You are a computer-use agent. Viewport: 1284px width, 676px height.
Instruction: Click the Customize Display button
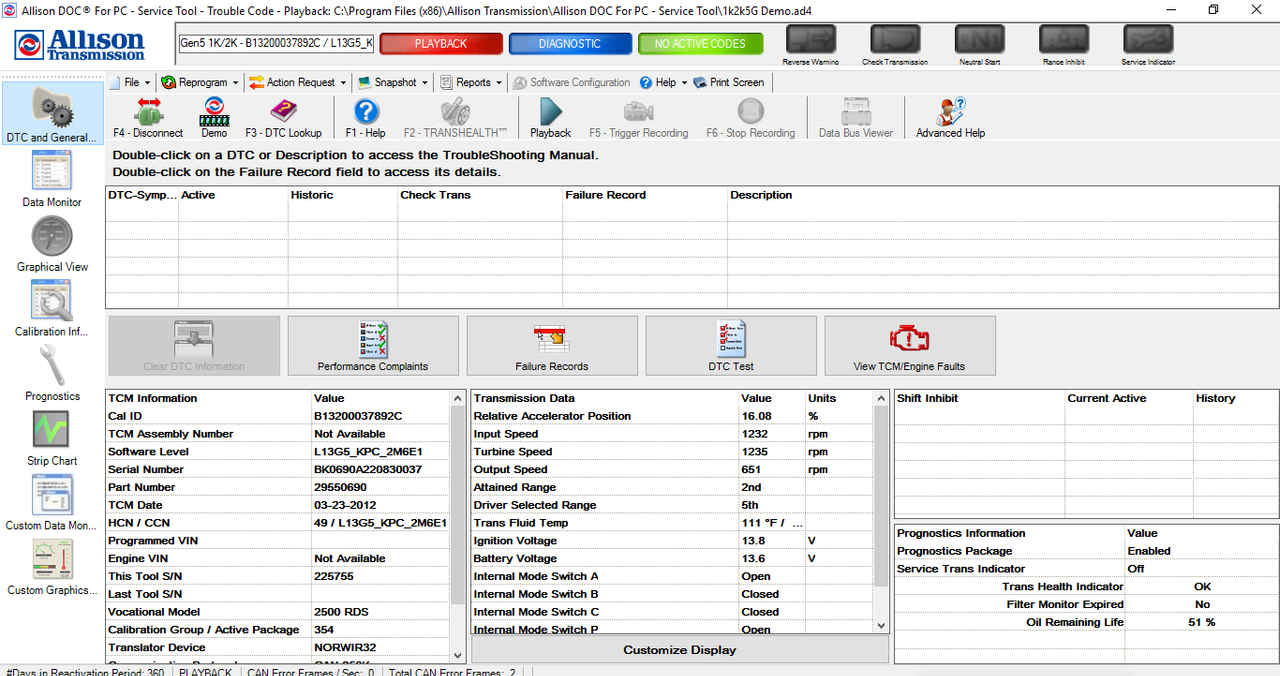tap(679, 649)
